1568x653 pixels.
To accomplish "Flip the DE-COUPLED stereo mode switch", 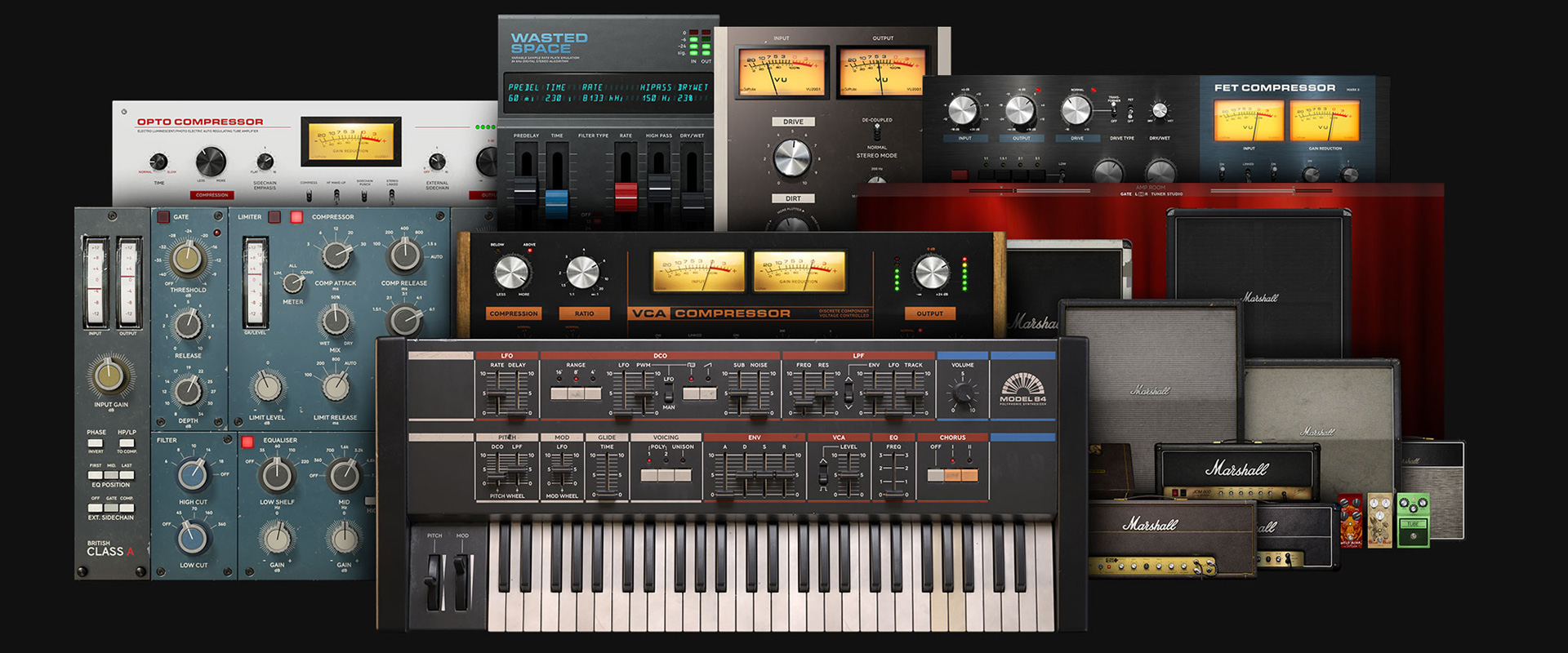I will click(x=877, y=132).
